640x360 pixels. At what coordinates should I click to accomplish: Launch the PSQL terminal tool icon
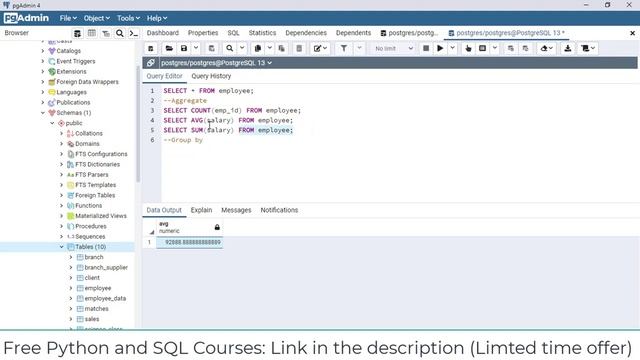133,33
